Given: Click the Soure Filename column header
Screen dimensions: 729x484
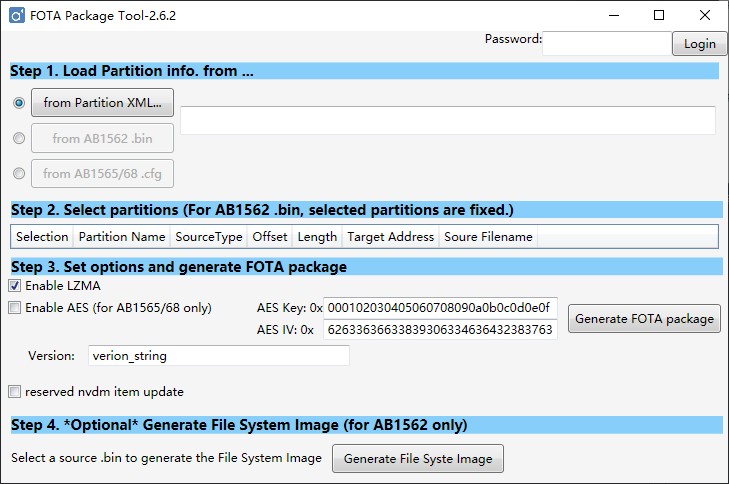Looking at the screenshot, I should coord(488,237).
